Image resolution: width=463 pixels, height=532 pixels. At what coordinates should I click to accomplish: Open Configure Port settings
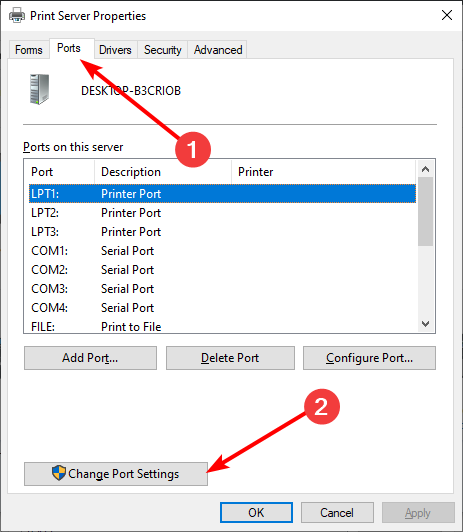point(369,358)
